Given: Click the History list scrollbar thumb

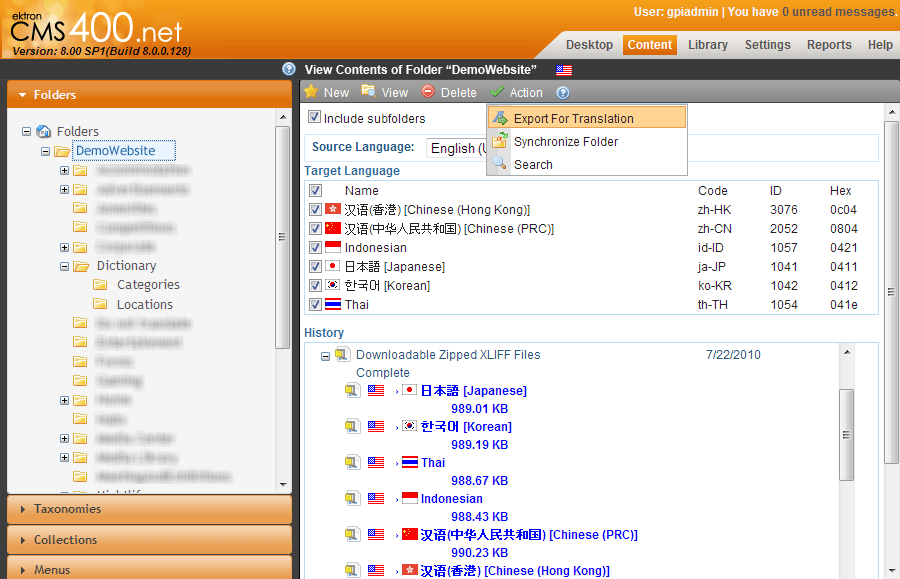Looking at the screenshot, I should click(846, 434).
